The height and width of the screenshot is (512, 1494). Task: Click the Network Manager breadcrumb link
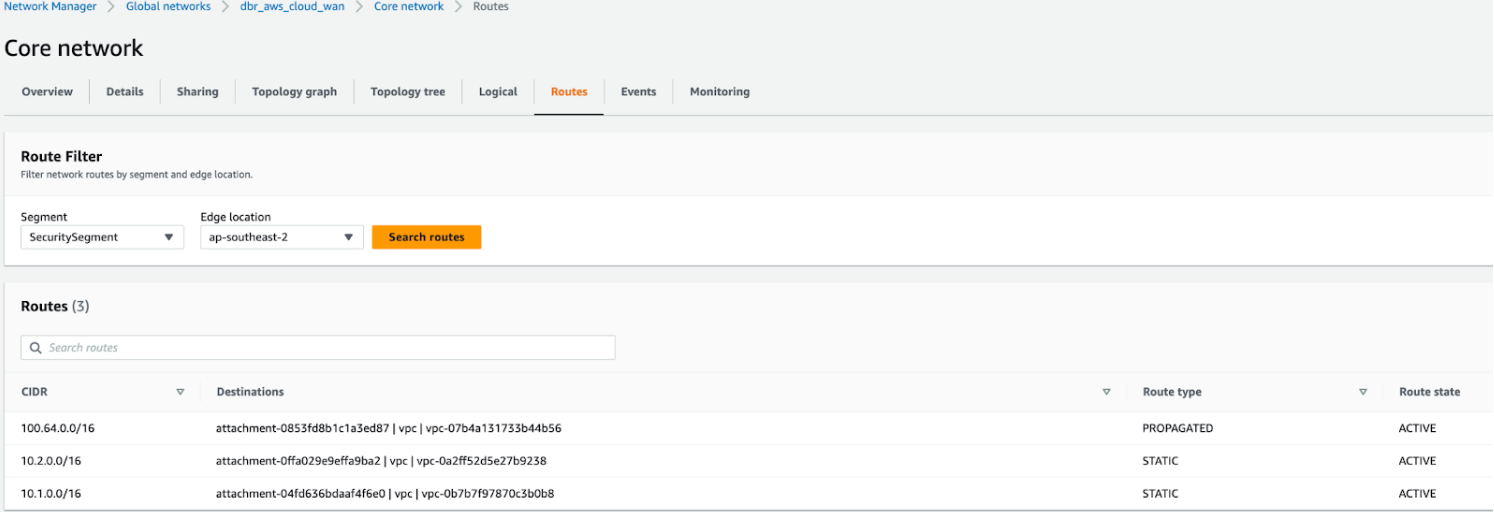point(51,7)
